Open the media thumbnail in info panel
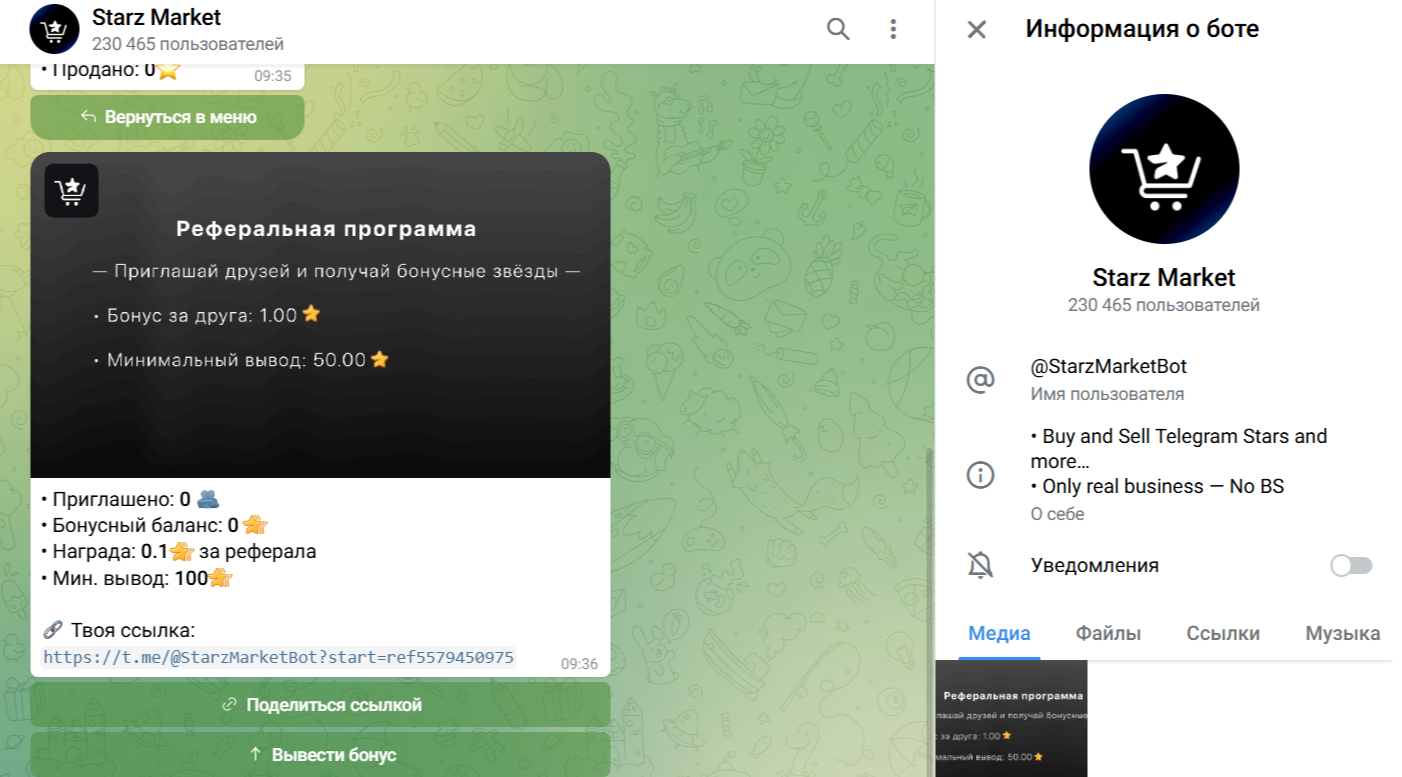This screenshot has width=1402, height=777. pos(1011,718)
